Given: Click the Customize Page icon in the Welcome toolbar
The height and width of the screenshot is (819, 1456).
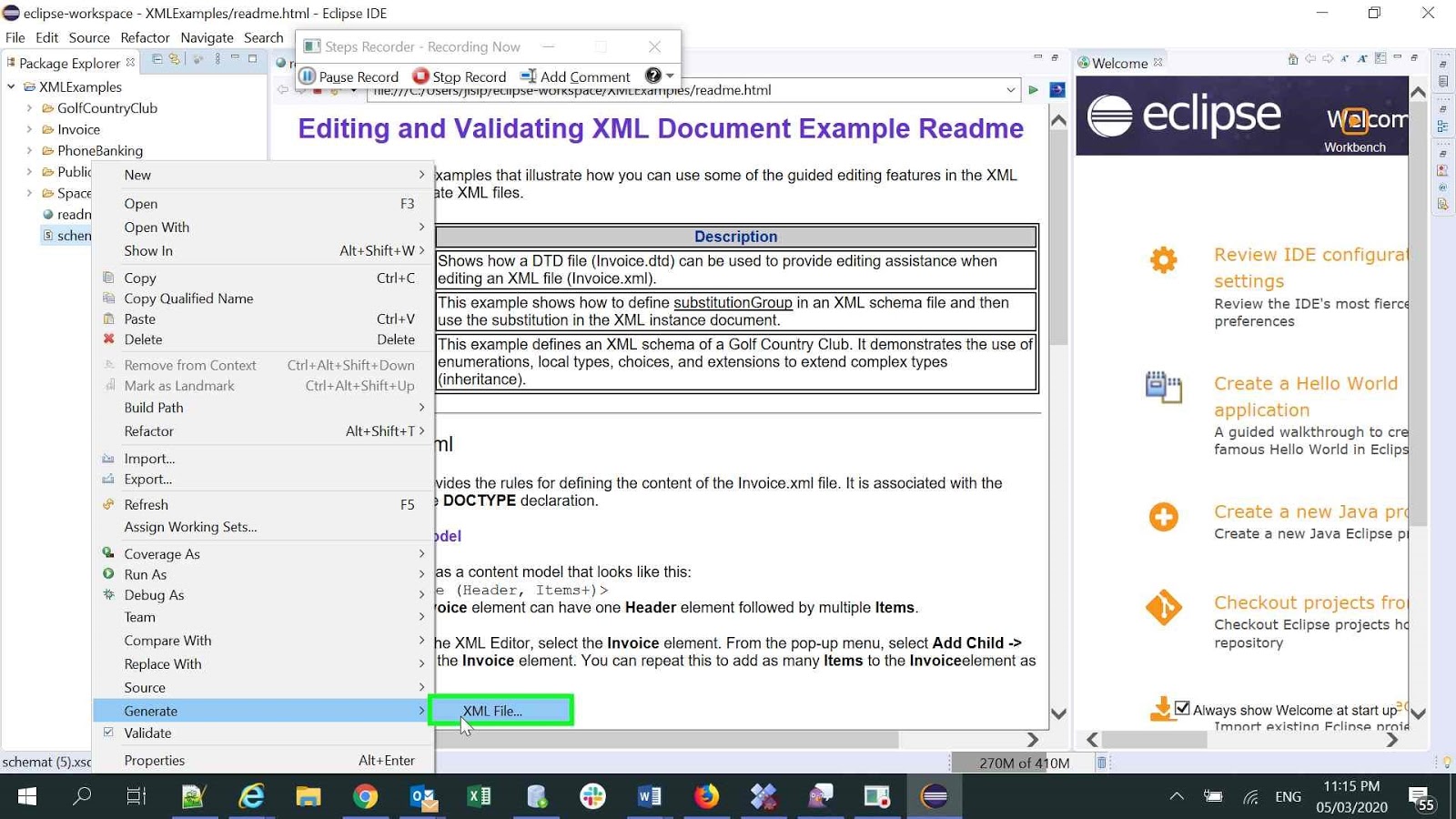Looking at the screenshot, I should (1380, 60).
